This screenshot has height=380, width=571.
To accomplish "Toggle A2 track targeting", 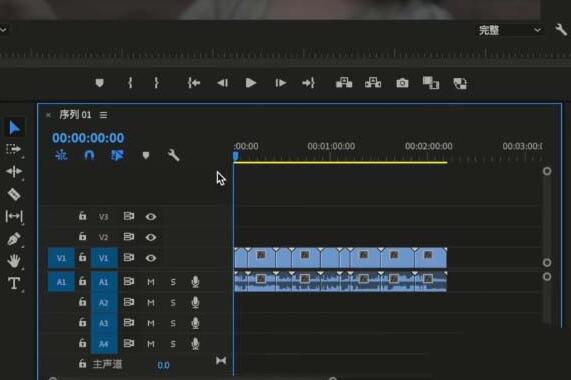I will [104, 302].
